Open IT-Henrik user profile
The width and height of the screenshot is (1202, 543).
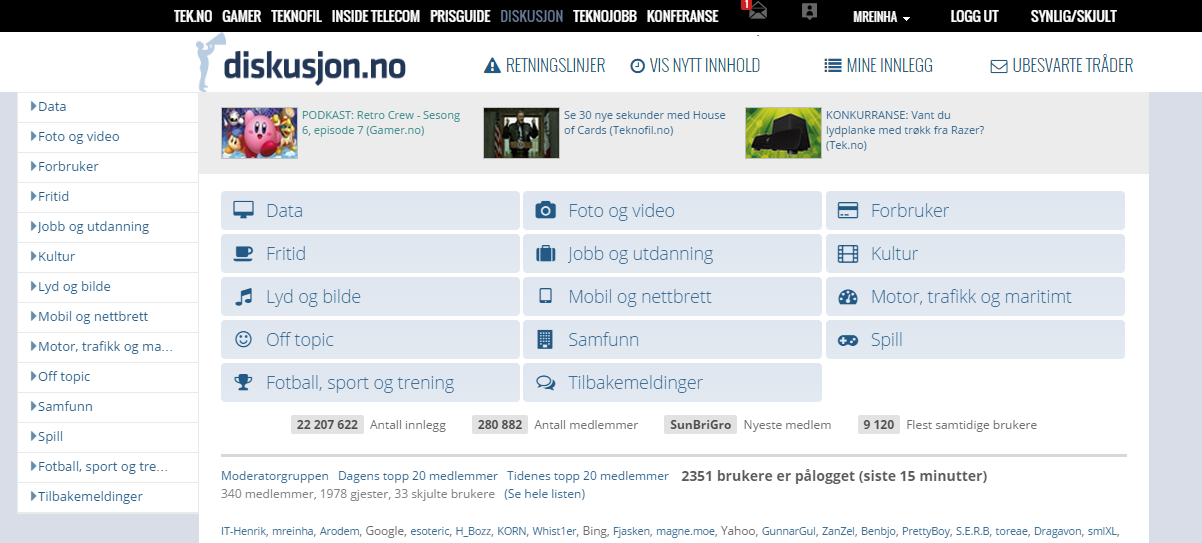244,532
